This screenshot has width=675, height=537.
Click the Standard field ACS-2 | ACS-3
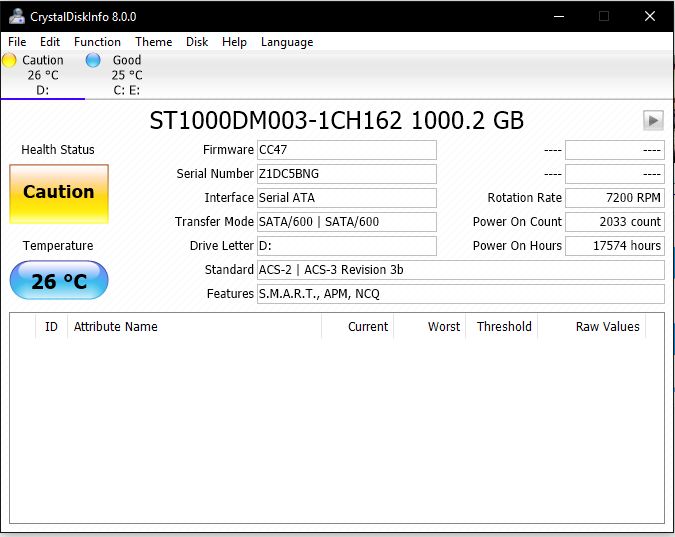pos(461,270)
